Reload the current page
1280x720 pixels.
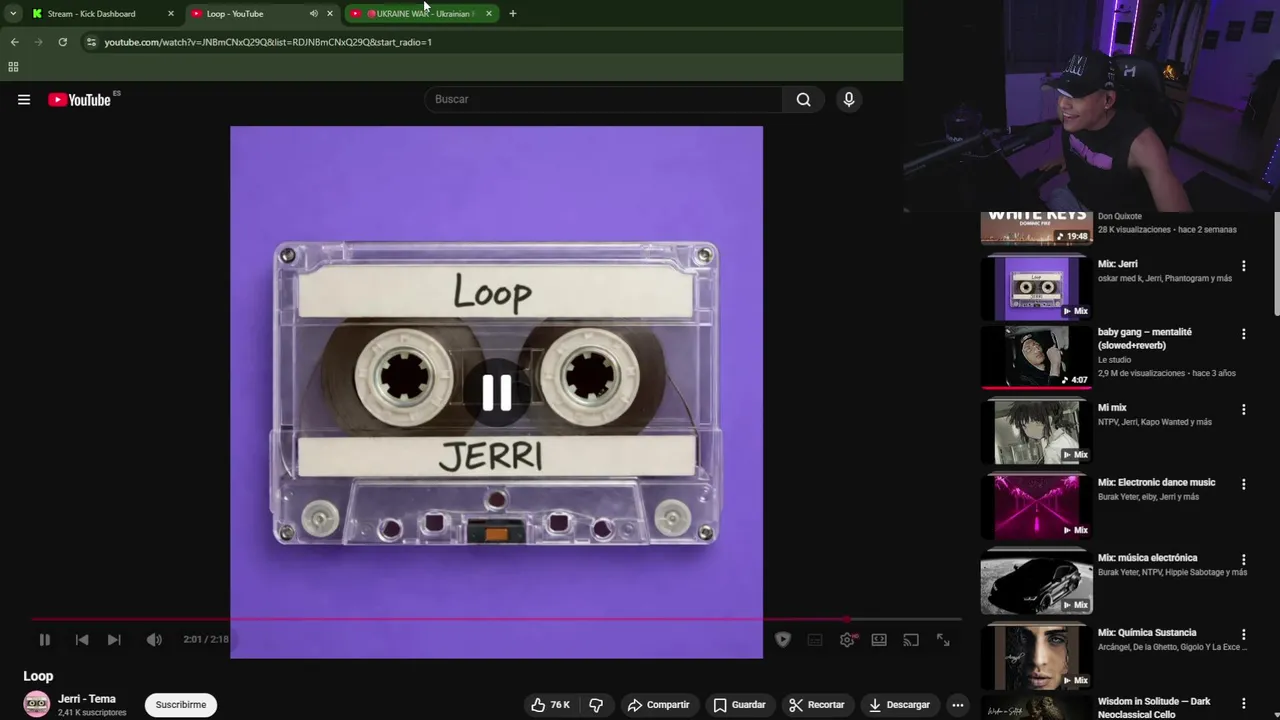click(62, 42)
